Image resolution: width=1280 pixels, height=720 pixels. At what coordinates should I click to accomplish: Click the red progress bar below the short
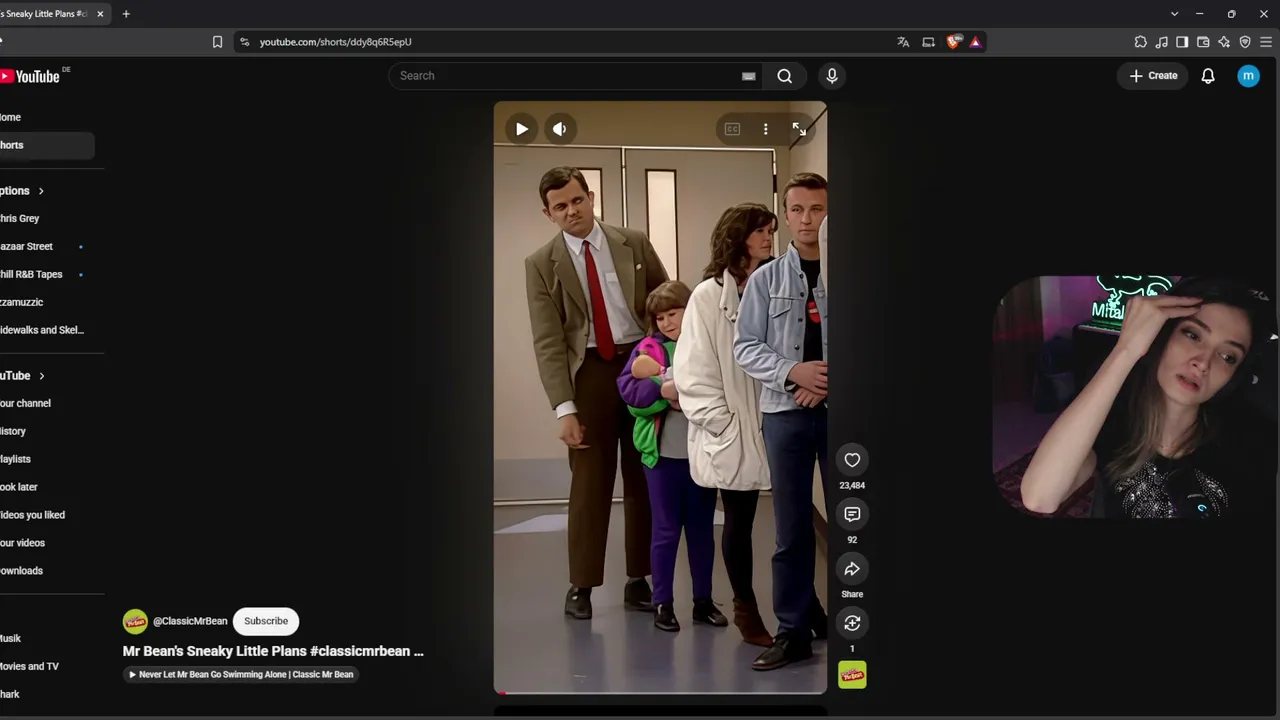660,692
